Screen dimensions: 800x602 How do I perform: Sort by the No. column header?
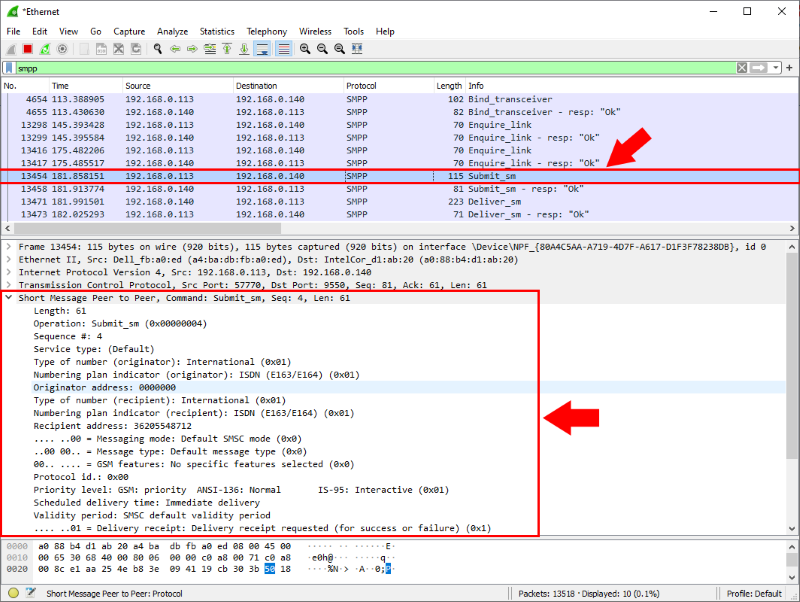click(24, 86)
